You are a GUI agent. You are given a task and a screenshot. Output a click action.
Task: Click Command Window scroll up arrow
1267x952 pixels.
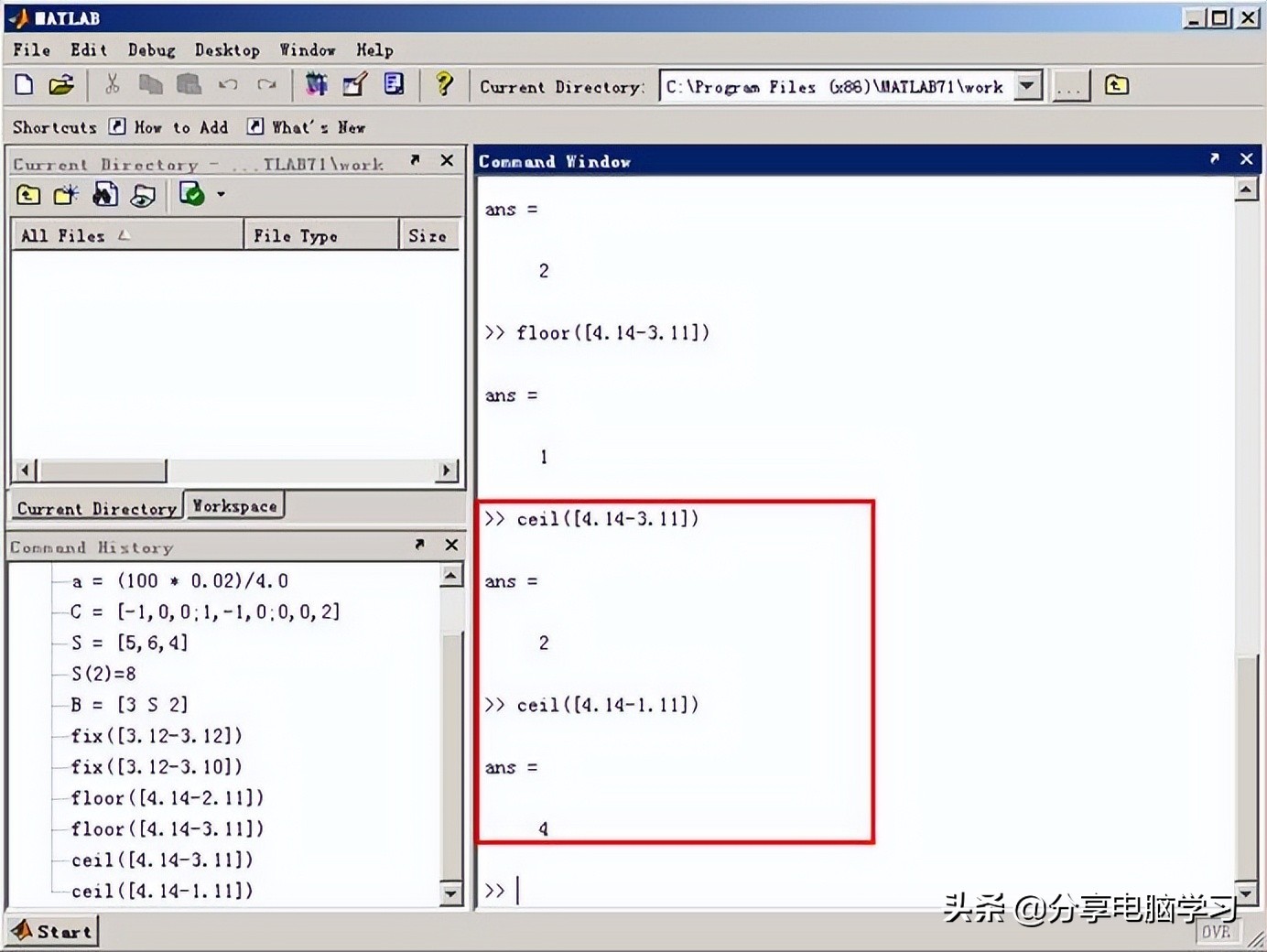point(1246,190)
